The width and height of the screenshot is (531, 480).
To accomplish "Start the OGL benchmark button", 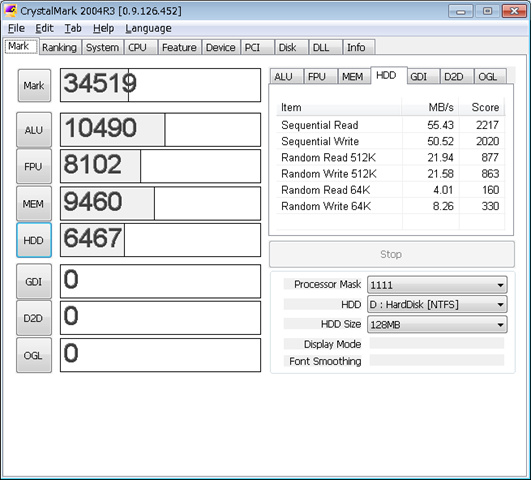I will pyautogui.click(x=34, y=355).
